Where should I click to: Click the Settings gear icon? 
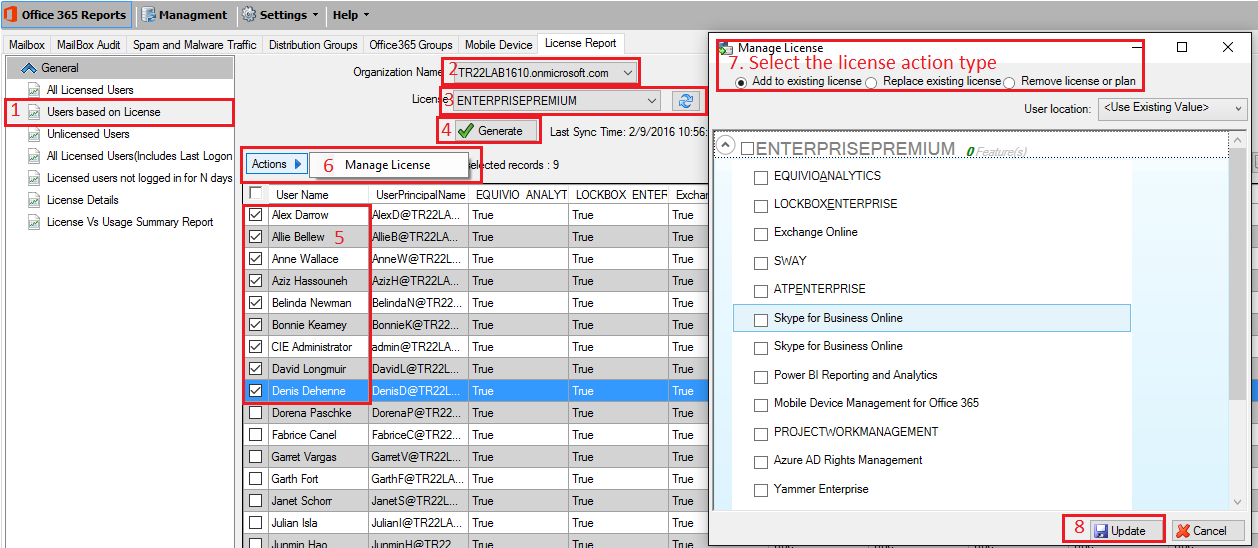point(248,15)
